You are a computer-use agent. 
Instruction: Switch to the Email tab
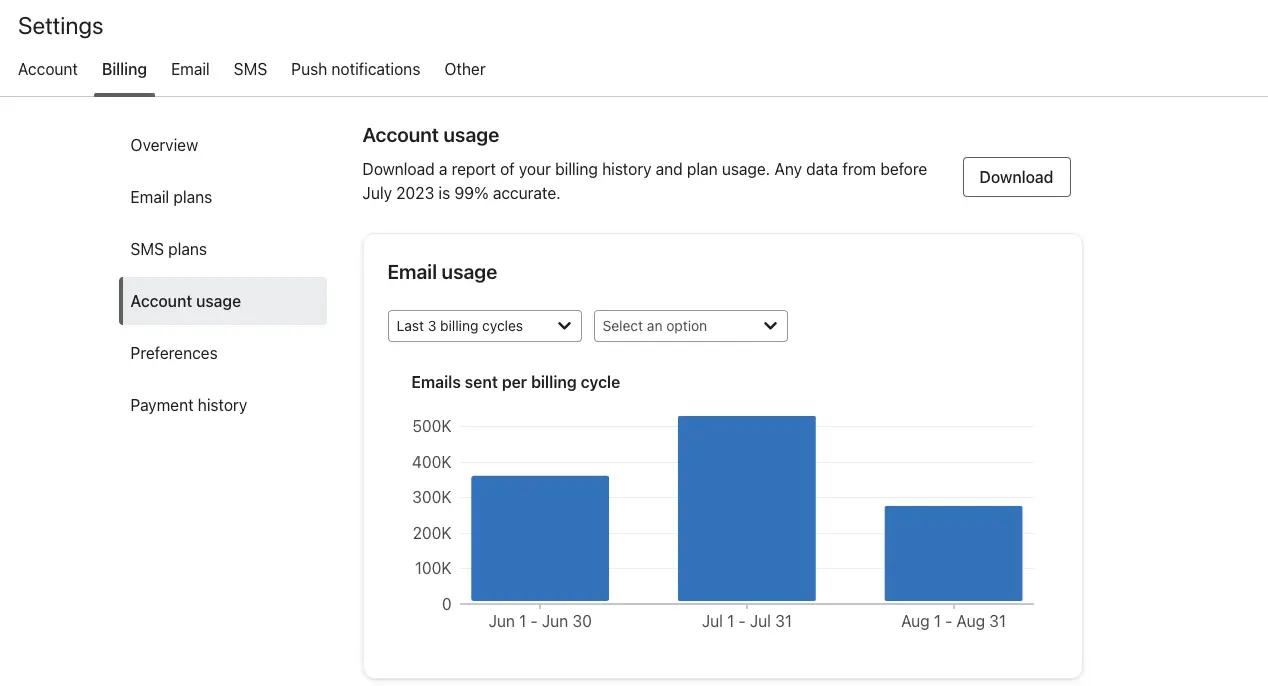click(x=190, y=69)
